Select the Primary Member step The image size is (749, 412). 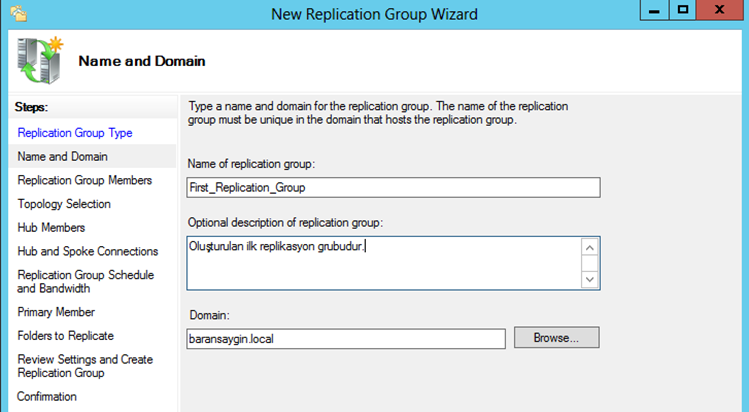tap(56, 312)
